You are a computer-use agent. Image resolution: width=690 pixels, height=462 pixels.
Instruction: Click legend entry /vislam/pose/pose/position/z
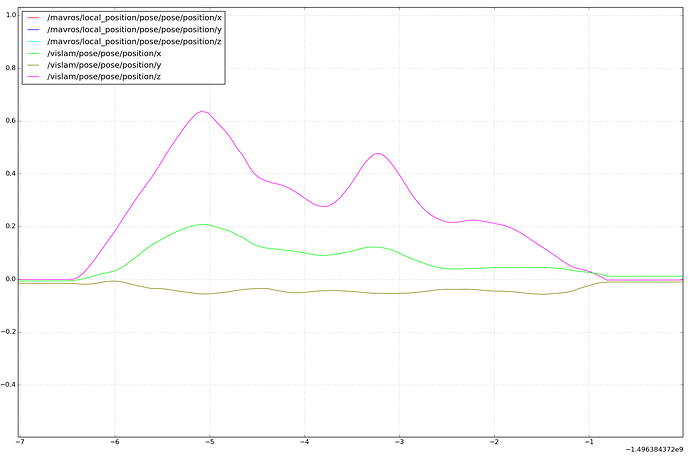point(94,77)
